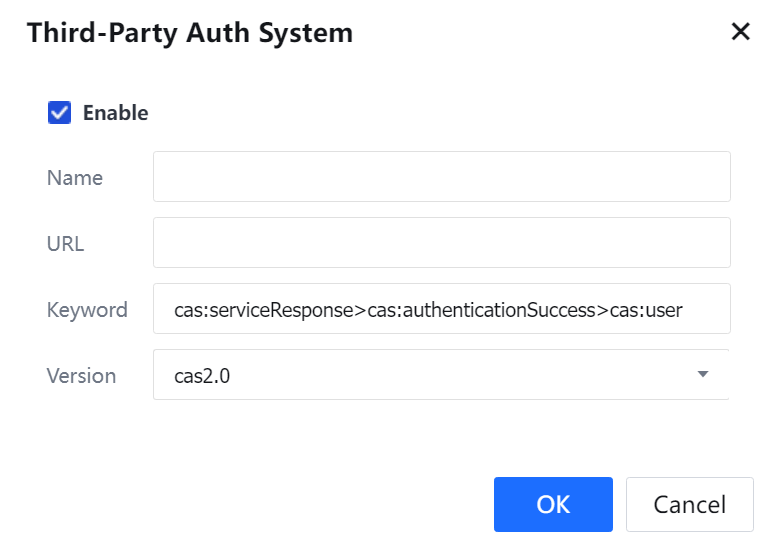Viewport: 777px width, 546px height.
Task: Click the Version field label
Action: coord(81,376)
